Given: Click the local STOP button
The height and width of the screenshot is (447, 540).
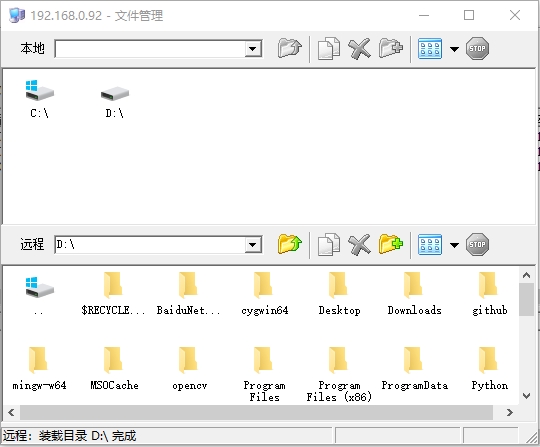Looking at the screenshot, I should (477, 49).
